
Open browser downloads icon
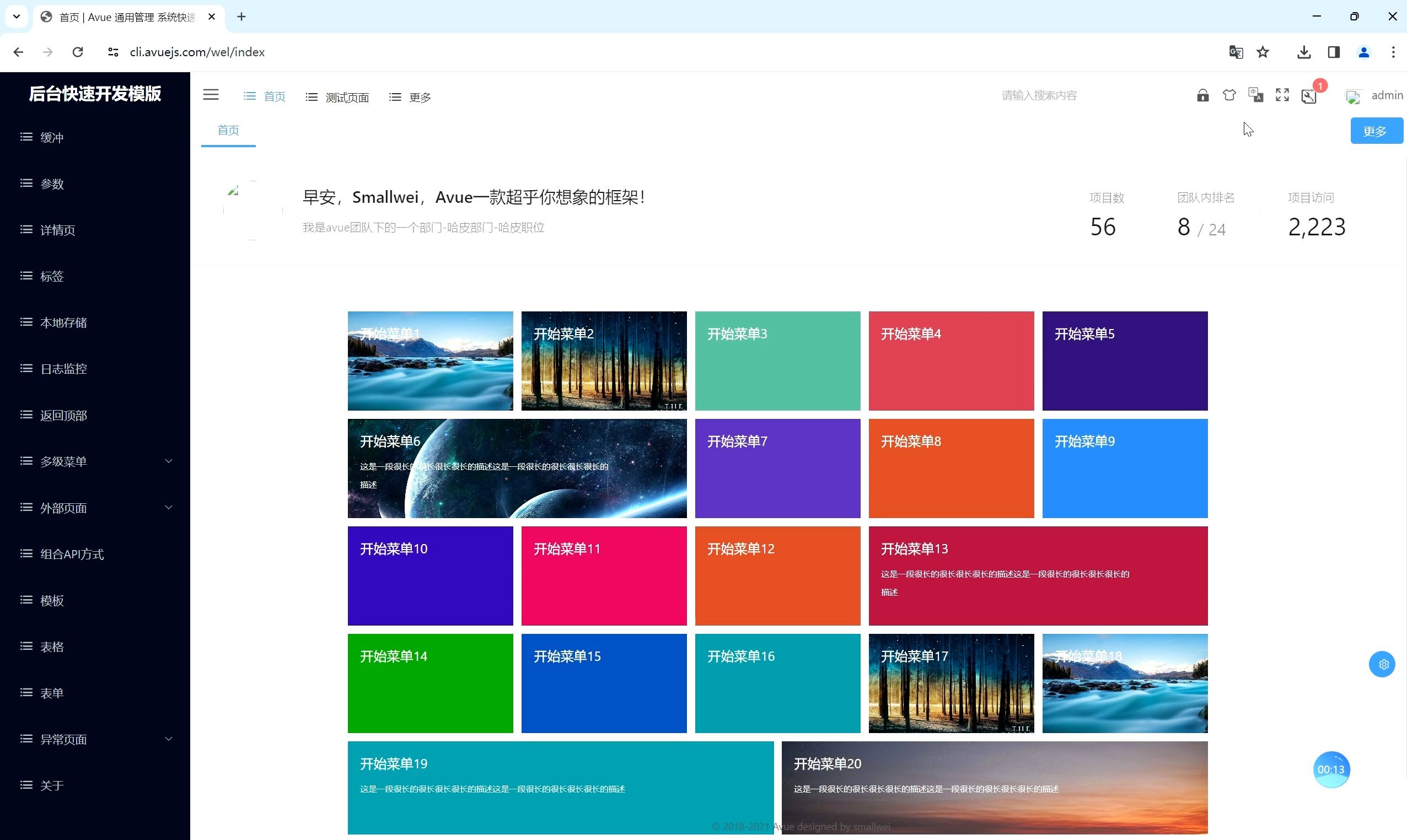(x=1303, y=52)
